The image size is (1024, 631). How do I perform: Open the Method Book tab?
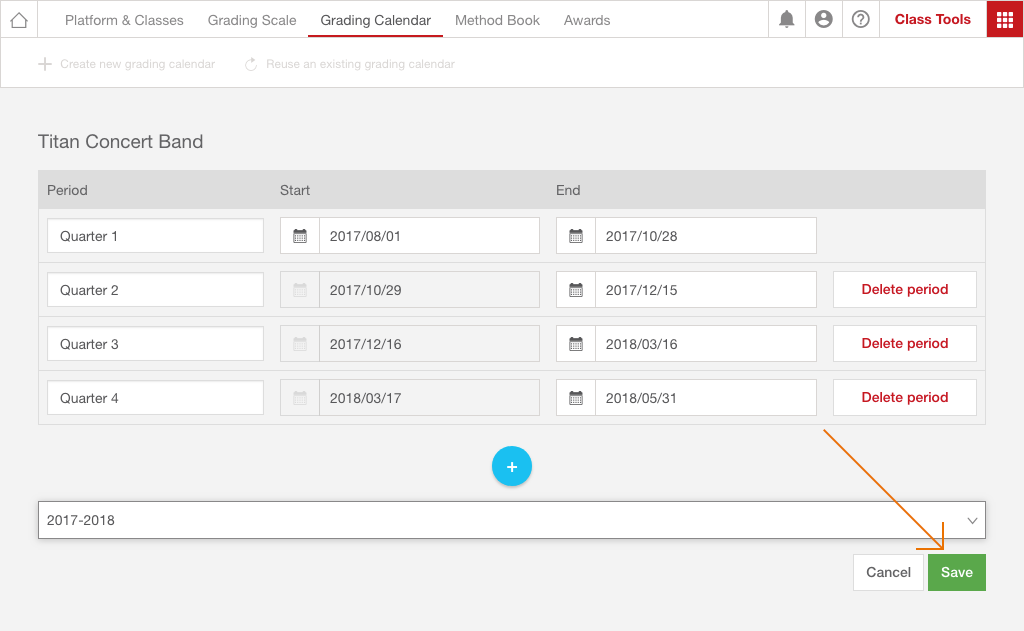(498, 20)
